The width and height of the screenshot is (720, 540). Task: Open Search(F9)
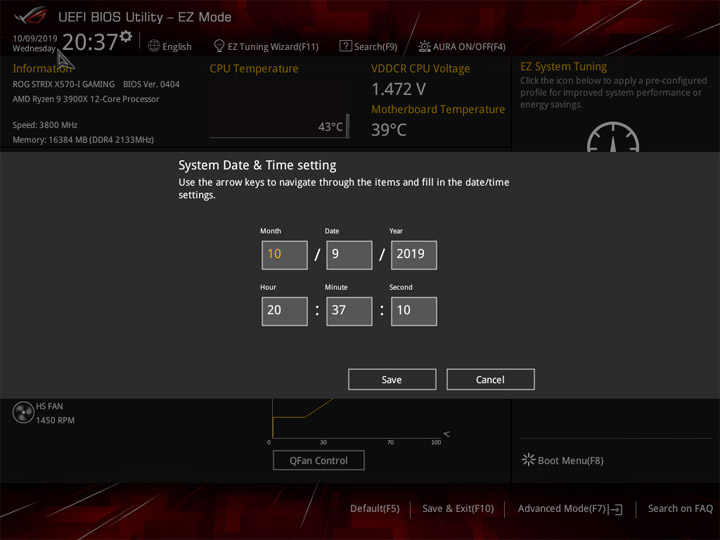click(x=376, y=46)
